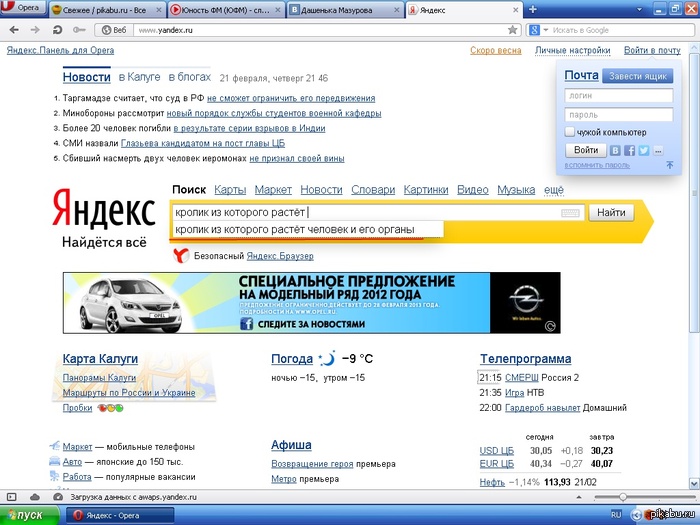The height and width of the screenshot is (525, 700).
Task: Open Facebook icon in Opel banner
Action: click(x=246, y=324)
